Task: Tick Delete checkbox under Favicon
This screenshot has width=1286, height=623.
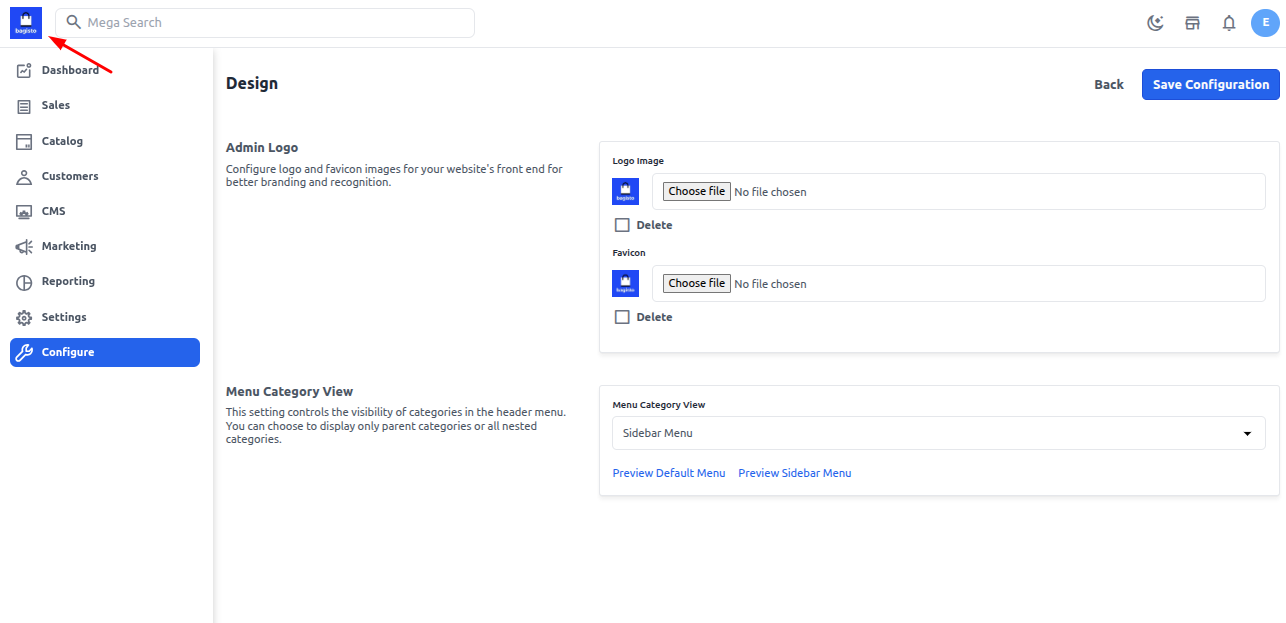Action: point(622,317)
